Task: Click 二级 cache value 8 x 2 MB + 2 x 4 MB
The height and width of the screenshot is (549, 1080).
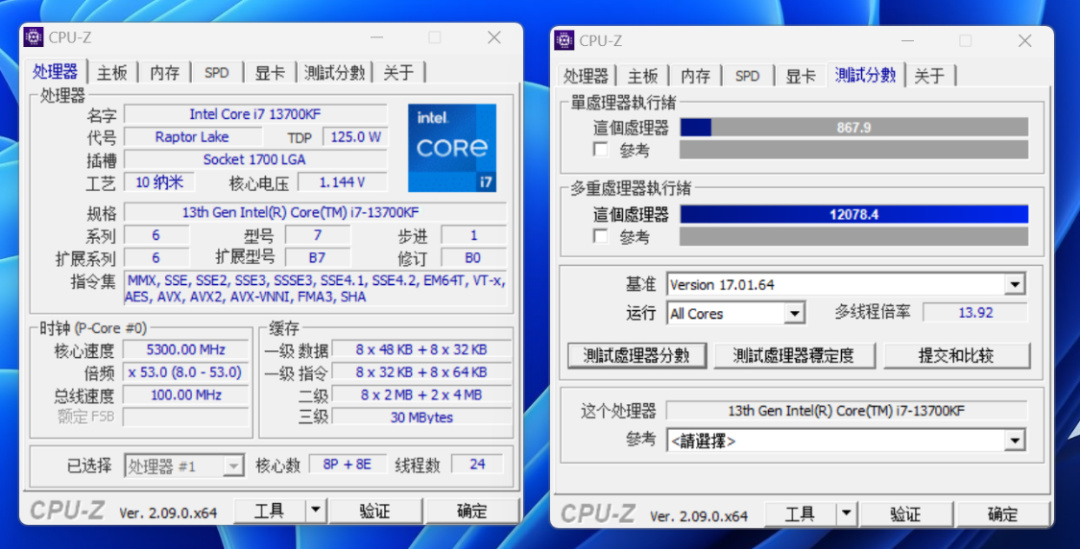Action: (x=422, y=395)
